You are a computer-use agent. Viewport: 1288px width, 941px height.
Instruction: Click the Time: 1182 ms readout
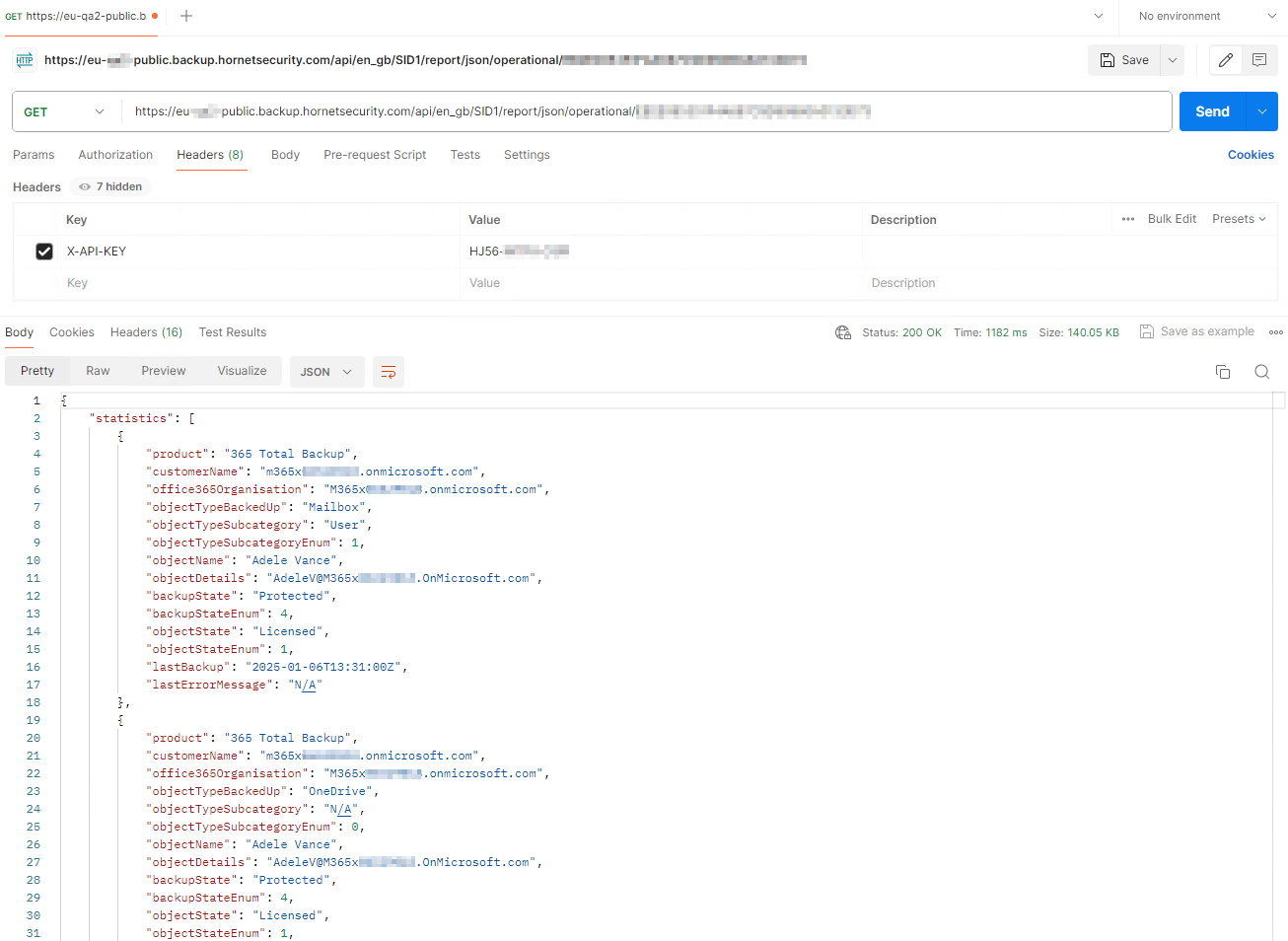pos(990,332)
